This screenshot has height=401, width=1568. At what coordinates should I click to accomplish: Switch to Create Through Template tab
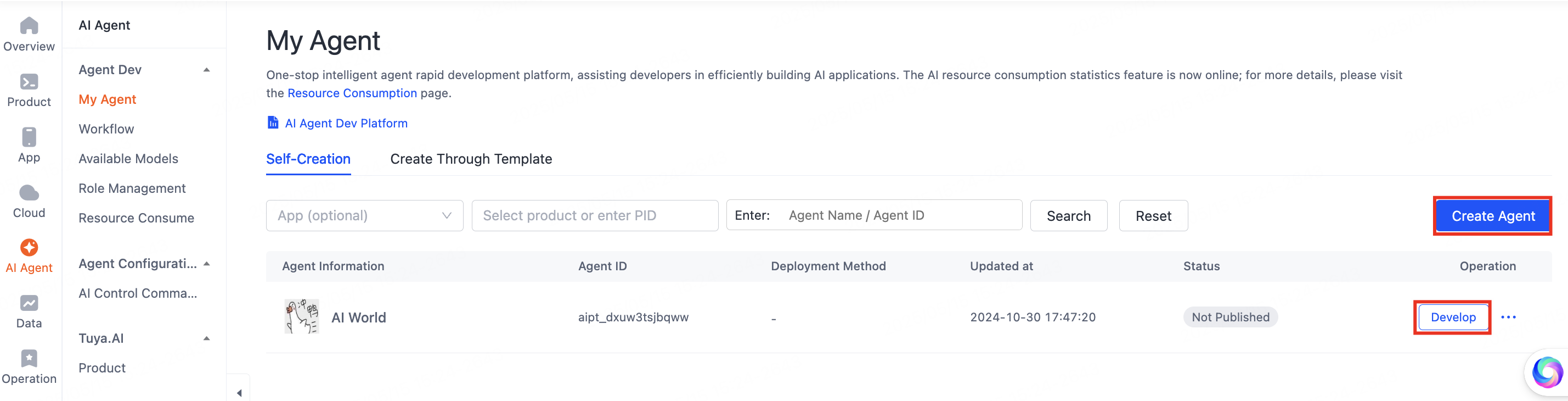pyautogui.click(x=471, y=159)
